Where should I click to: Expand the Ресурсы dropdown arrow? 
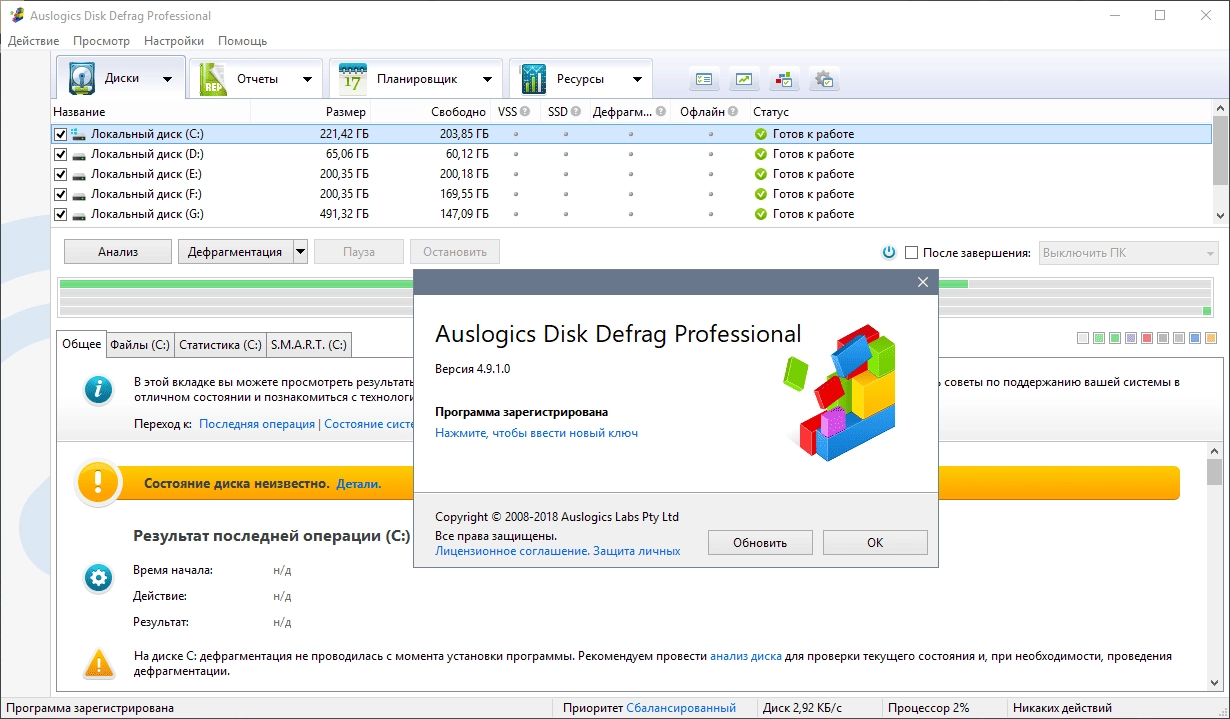coord(637,79)
